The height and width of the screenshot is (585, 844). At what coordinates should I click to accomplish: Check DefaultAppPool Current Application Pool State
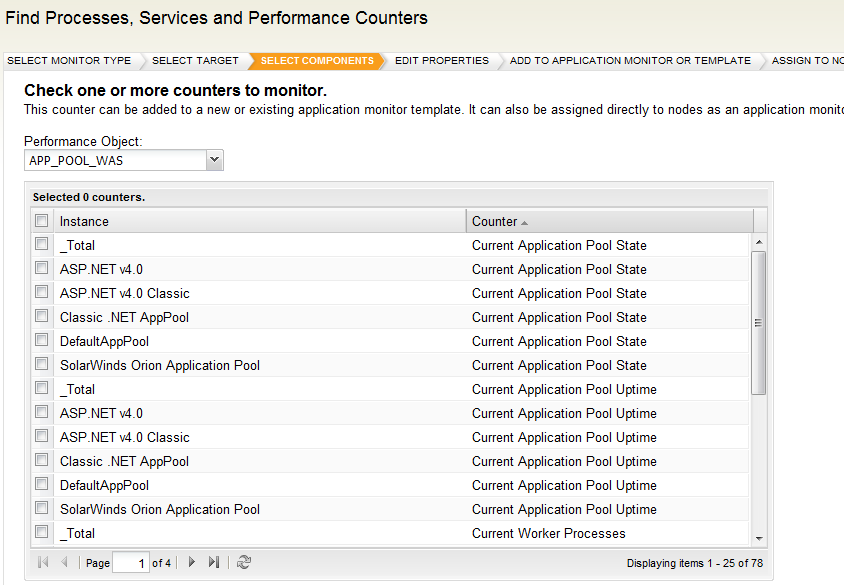coord(42,341)
